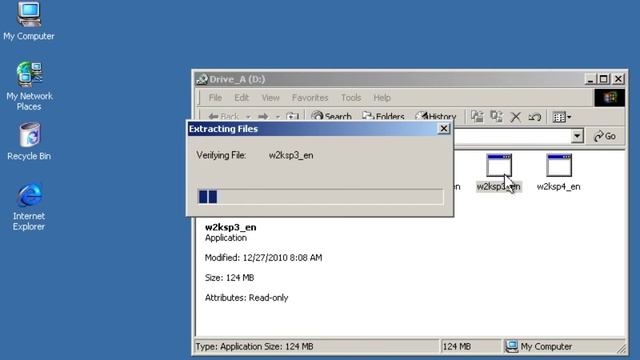Click the extraction progress bar
640x360 pixels.
pos(320,197)
